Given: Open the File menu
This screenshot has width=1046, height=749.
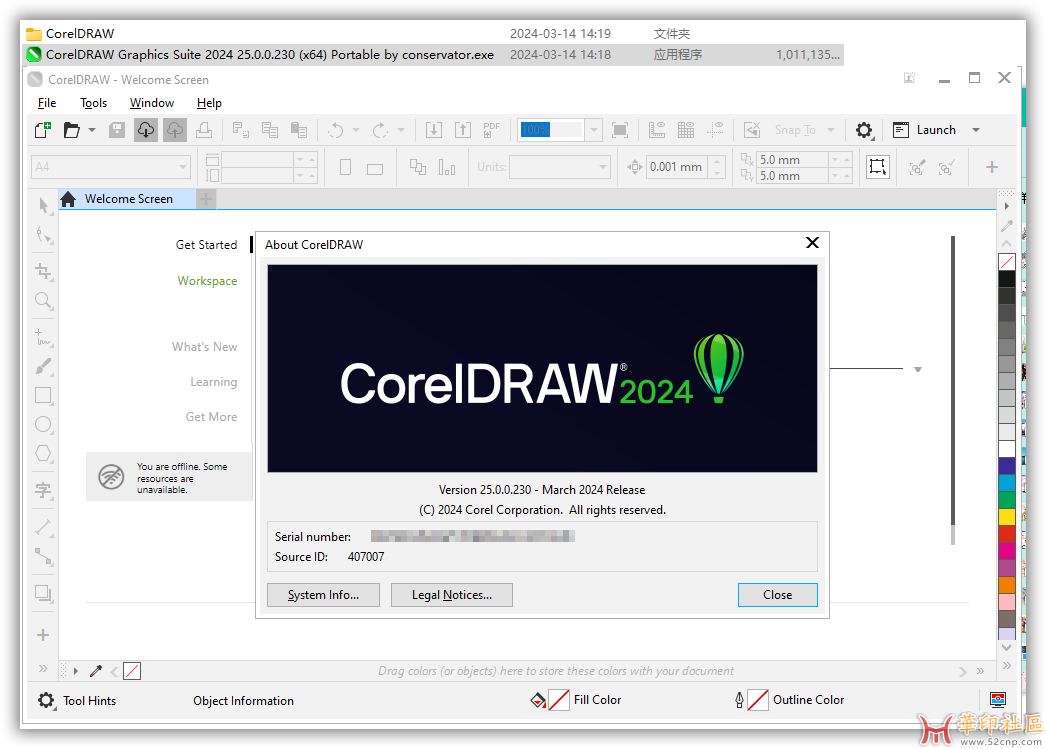Looking at the screenshot, I should click(x=47, y=103).
